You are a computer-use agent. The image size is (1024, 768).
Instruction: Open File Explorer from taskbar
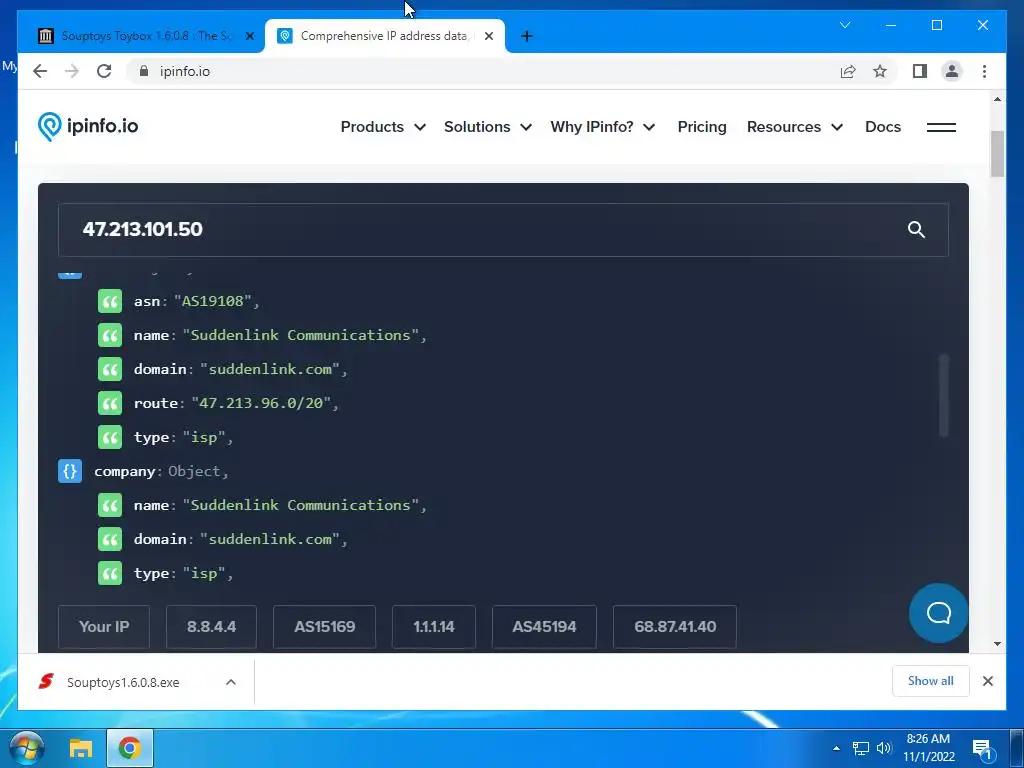(x=81, y=748)
